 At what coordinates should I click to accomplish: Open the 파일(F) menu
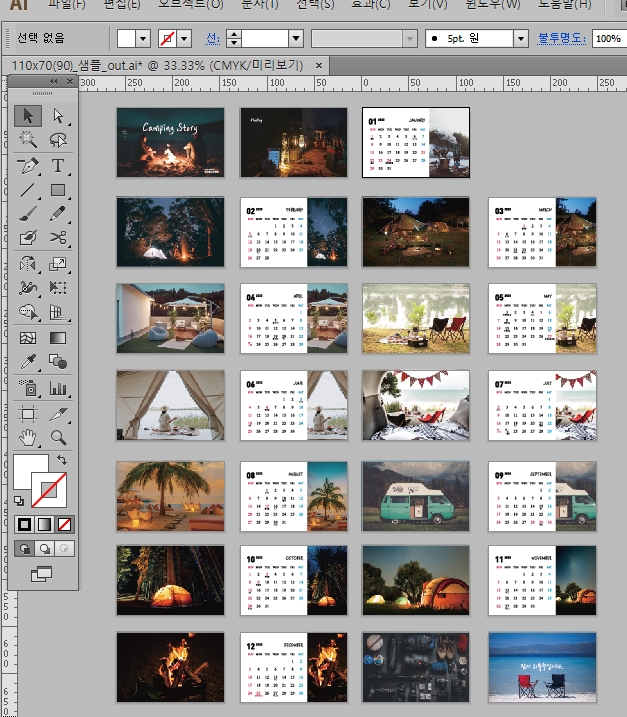[x=67, y=5]
